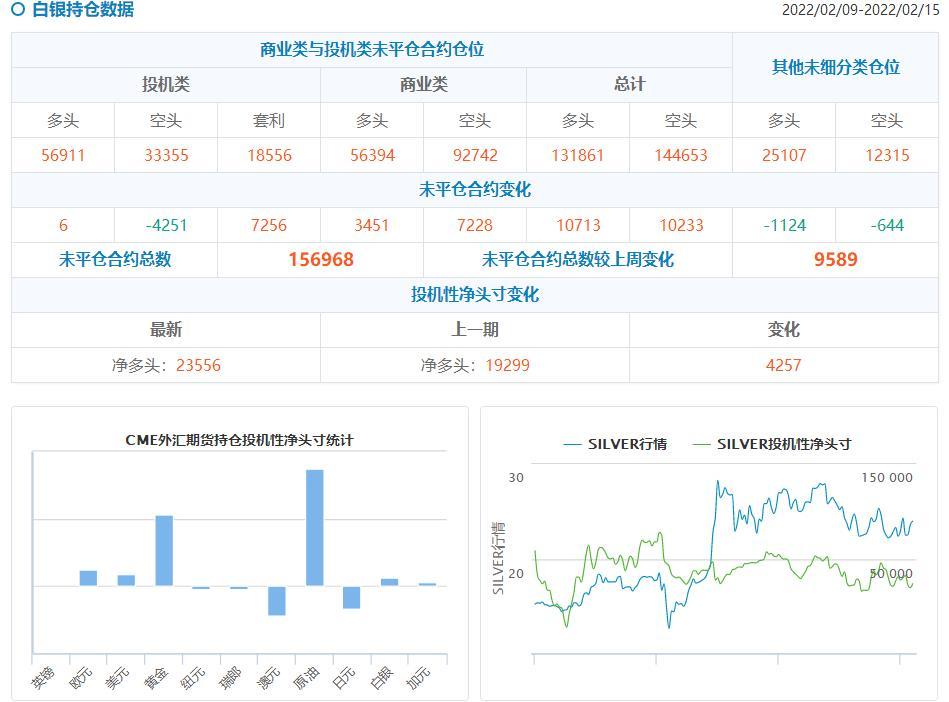This screenshot has width=949, height=702.
Task: Select the date range 2022/02/09-2022/02/15
Action: (860, 10)
